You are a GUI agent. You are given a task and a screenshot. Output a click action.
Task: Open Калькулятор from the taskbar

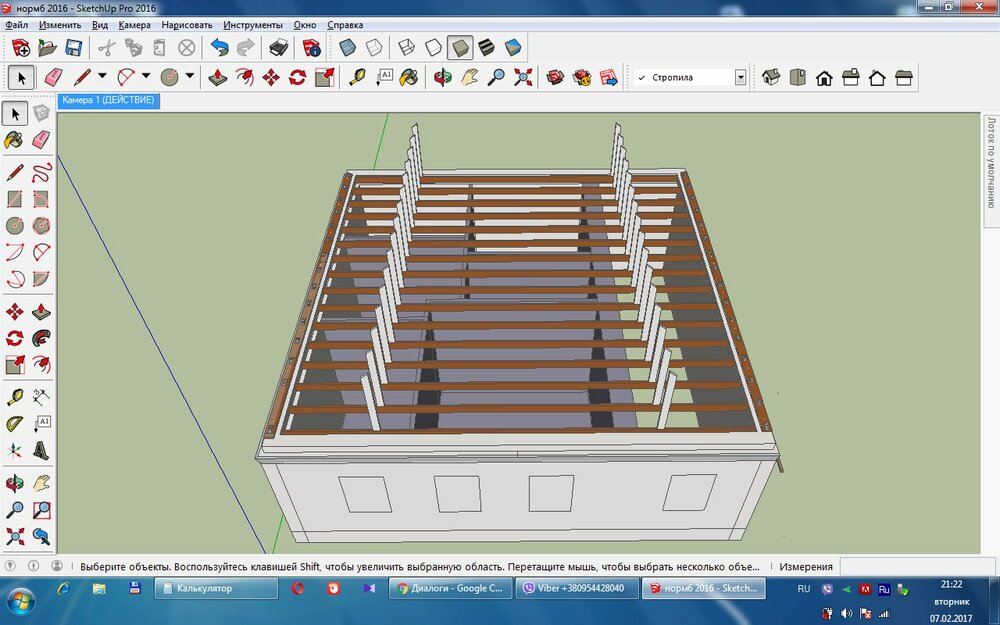[x=216, y=589]
